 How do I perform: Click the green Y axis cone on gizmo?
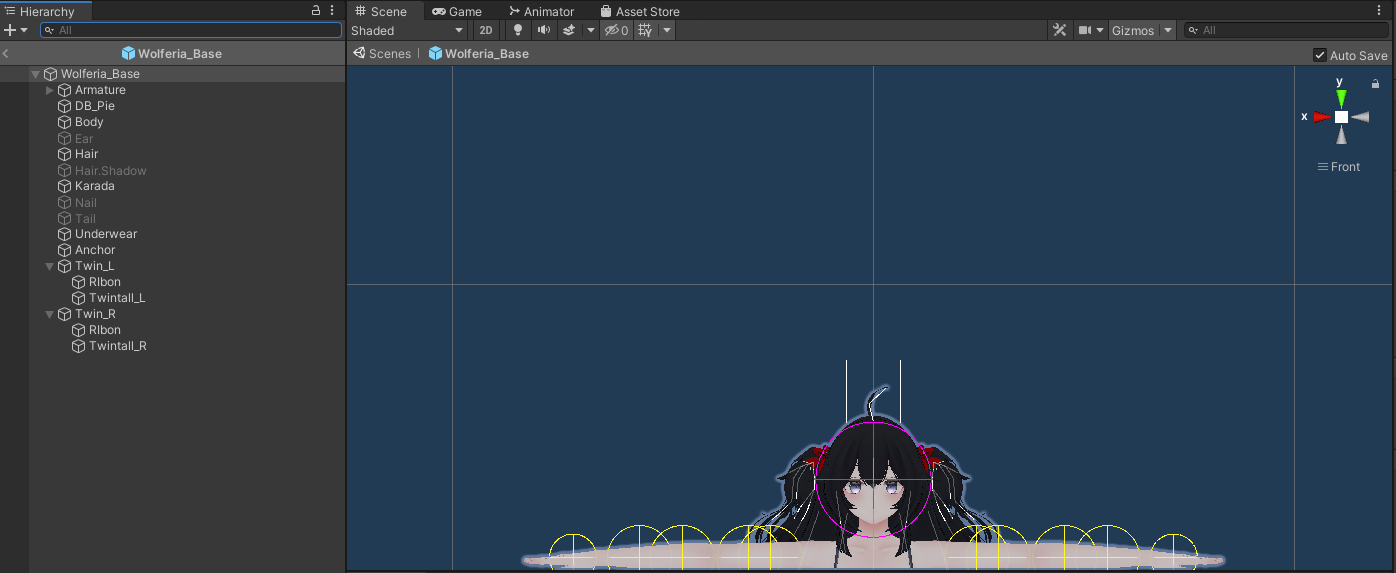pos(1341,98)
